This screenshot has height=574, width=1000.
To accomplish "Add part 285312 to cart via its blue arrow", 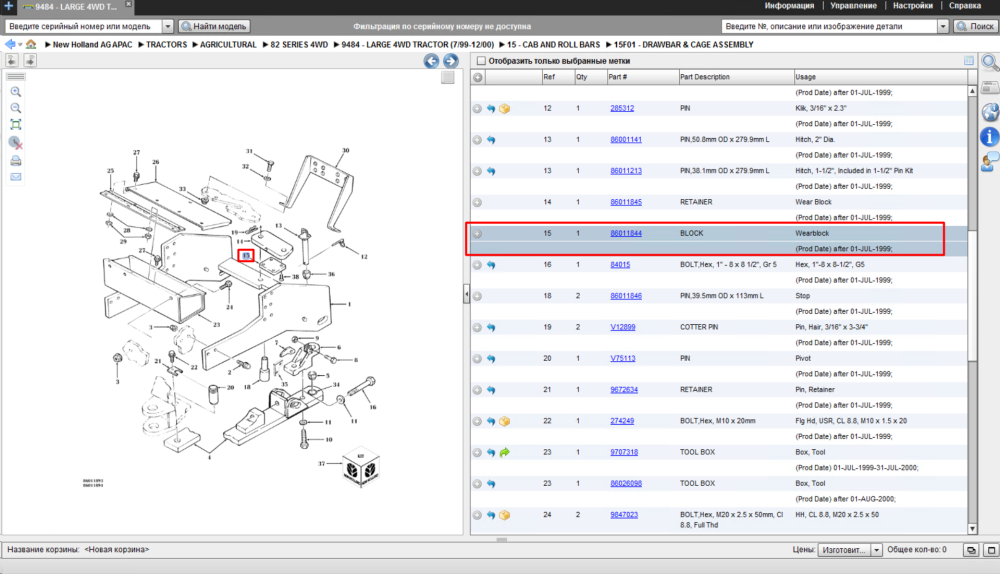I will [491, 108].
